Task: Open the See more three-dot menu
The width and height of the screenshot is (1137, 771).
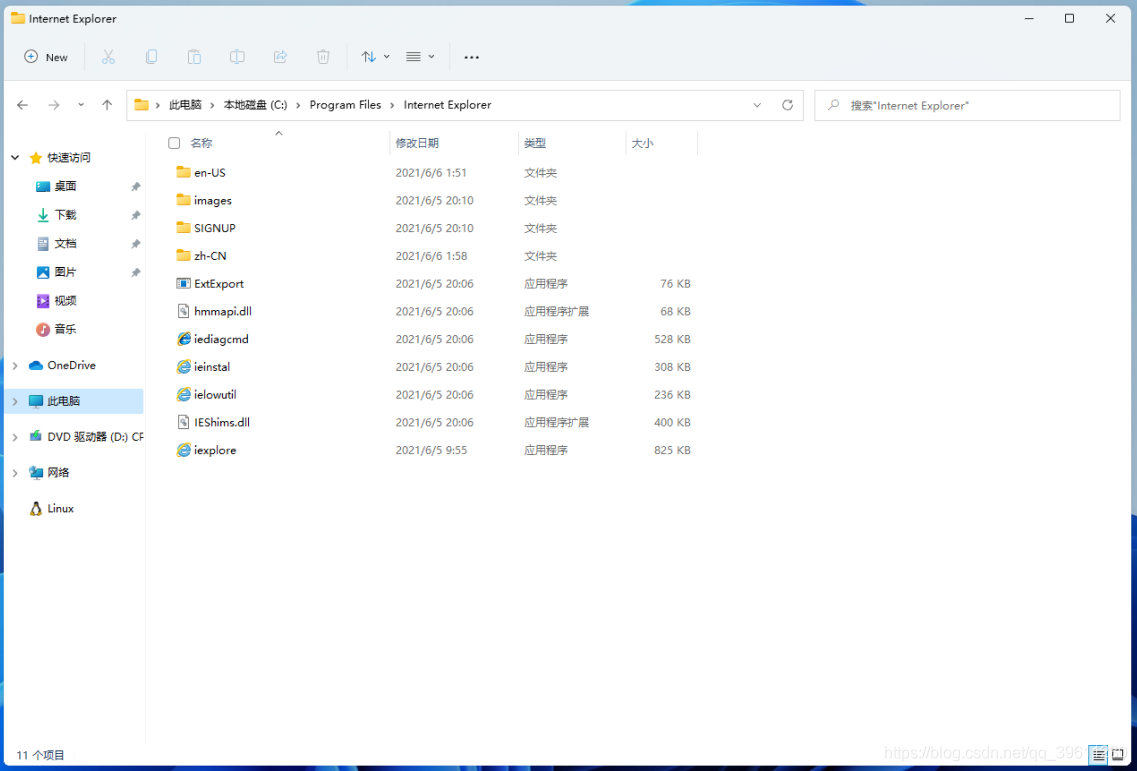Action: click(x=471, y=57)
